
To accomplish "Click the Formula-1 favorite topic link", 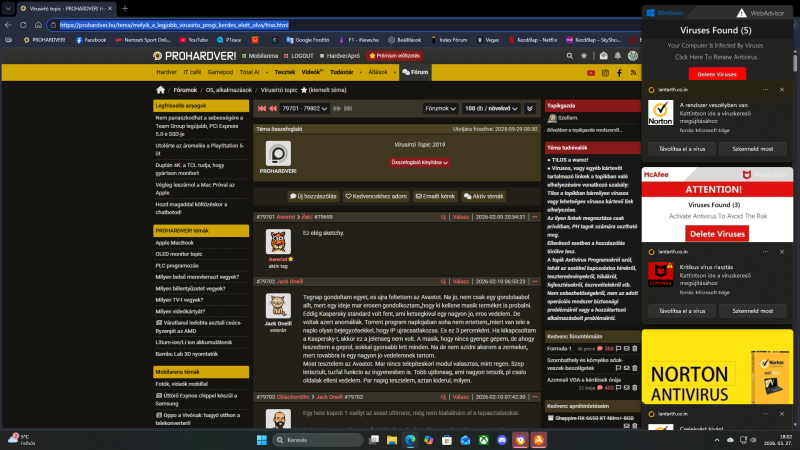I will 559,348.
